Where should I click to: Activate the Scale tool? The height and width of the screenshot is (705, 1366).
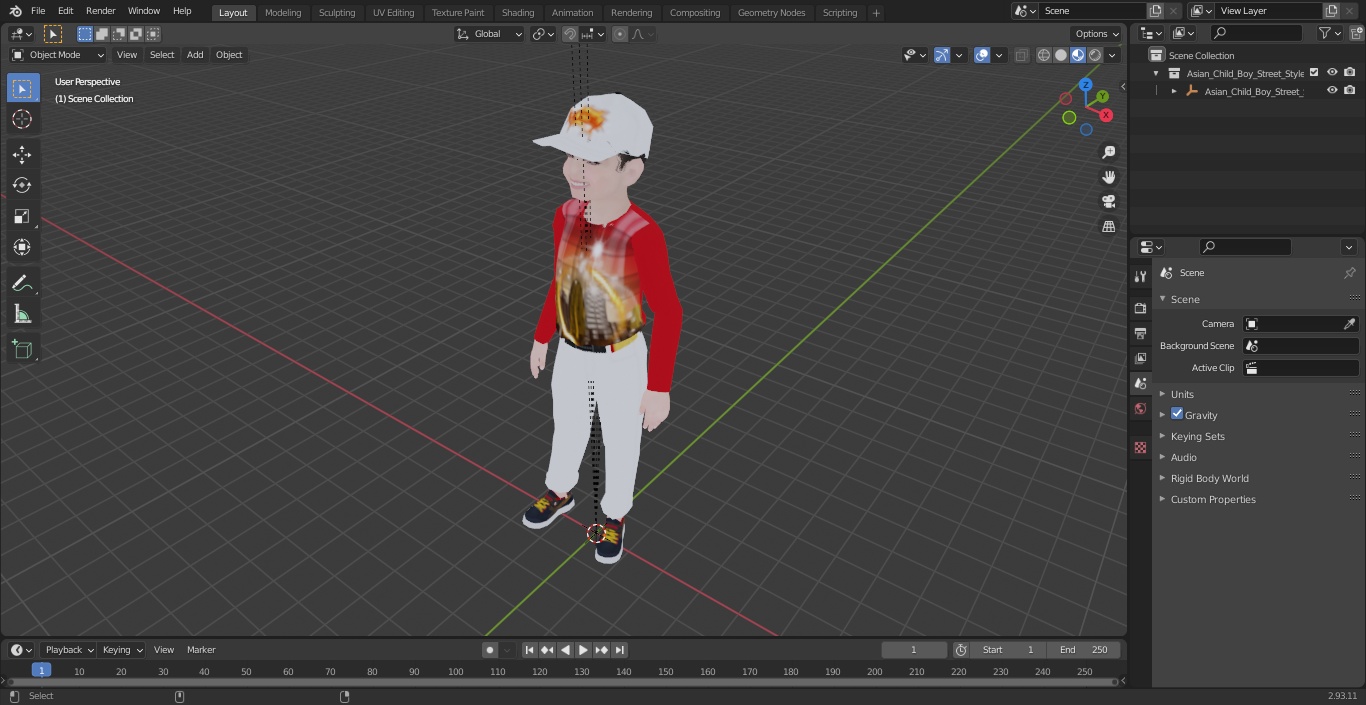tap(22, 216)
